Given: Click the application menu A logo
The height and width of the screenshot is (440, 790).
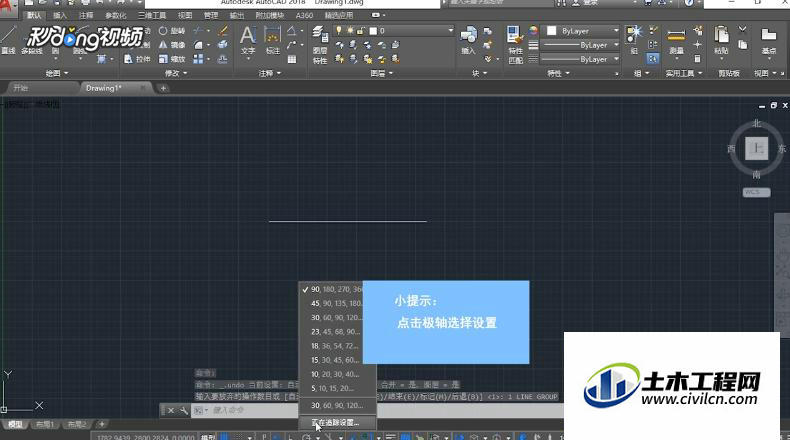Looking at the screenshot, I should 6,6.
